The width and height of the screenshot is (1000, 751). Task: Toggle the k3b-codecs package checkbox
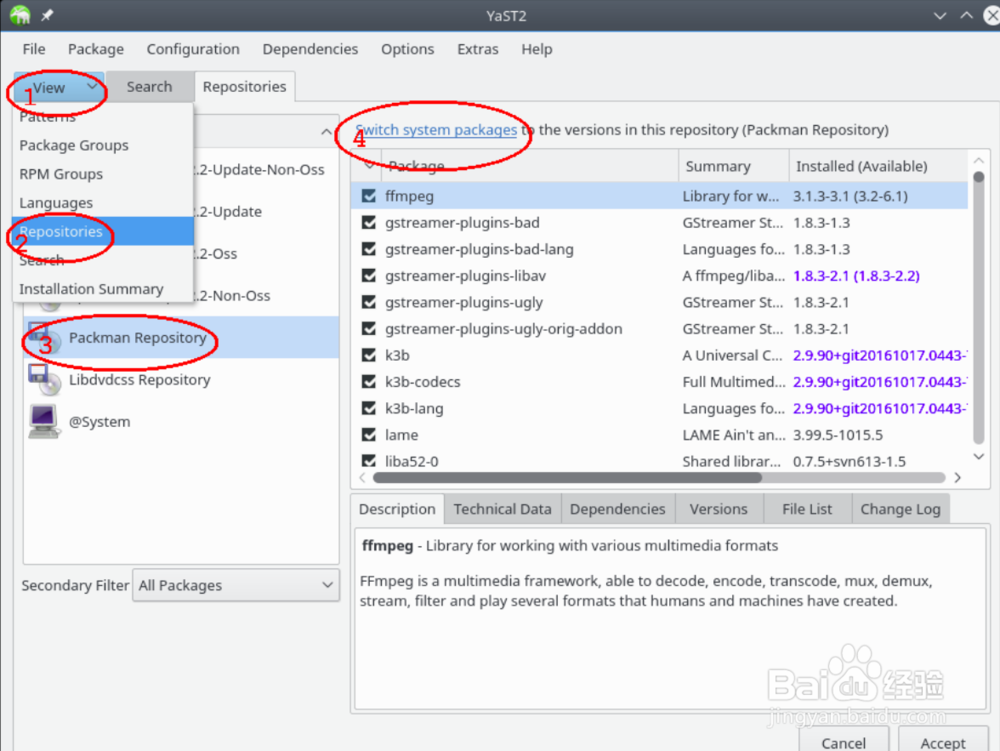tap(369, 382)
